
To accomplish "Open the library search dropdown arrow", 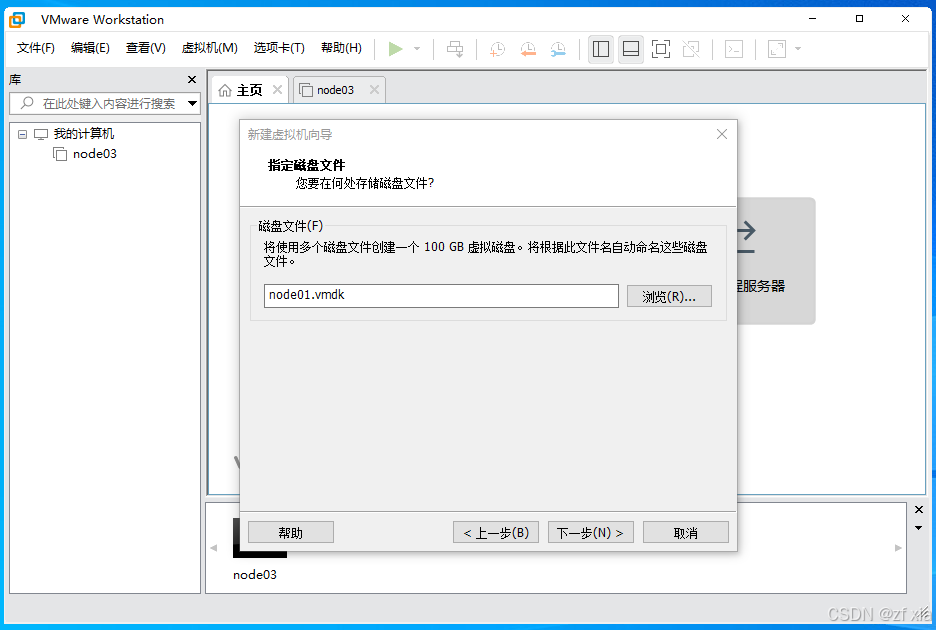I will (x=192, y=103).
